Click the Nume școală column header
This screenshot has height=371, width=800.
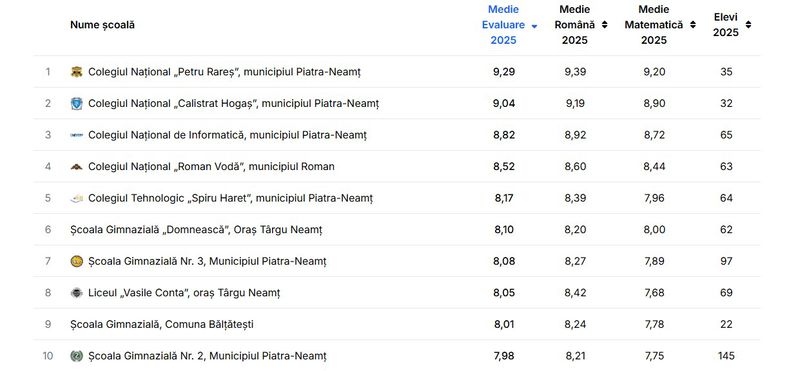tap(103, 24)
